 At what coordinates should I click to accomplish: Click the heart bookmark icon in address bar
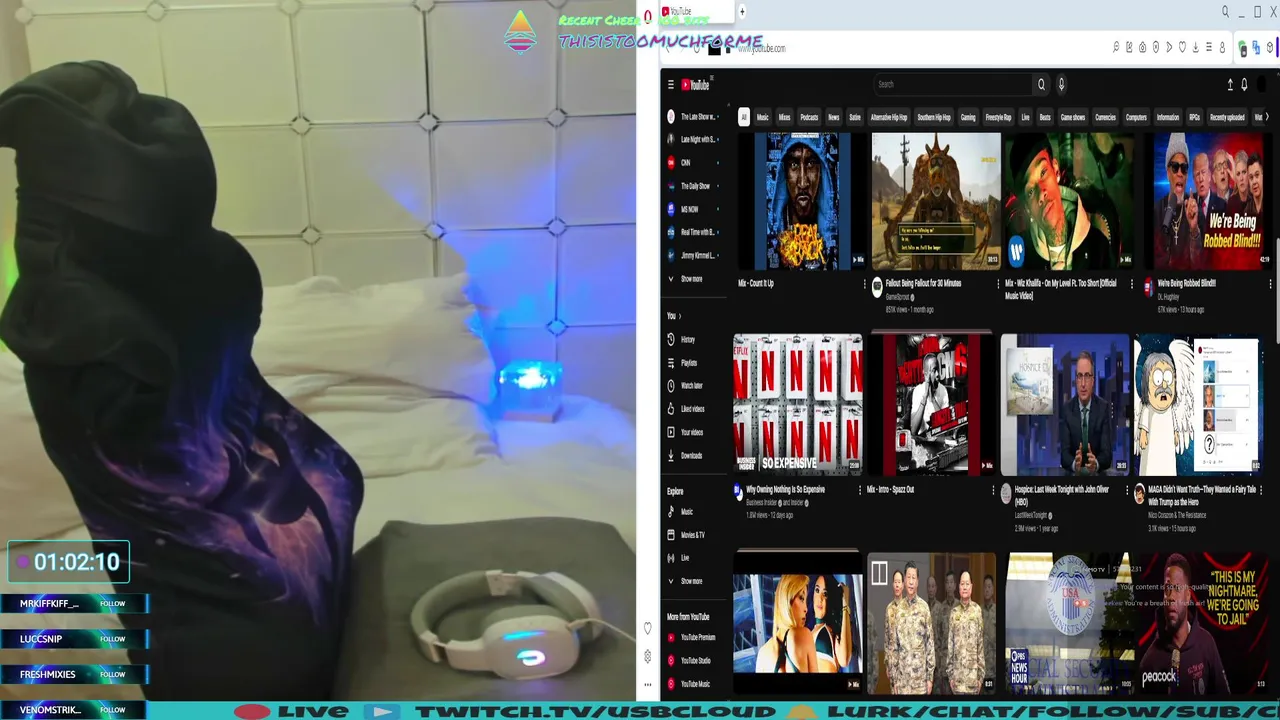[x=1182, y=47]
